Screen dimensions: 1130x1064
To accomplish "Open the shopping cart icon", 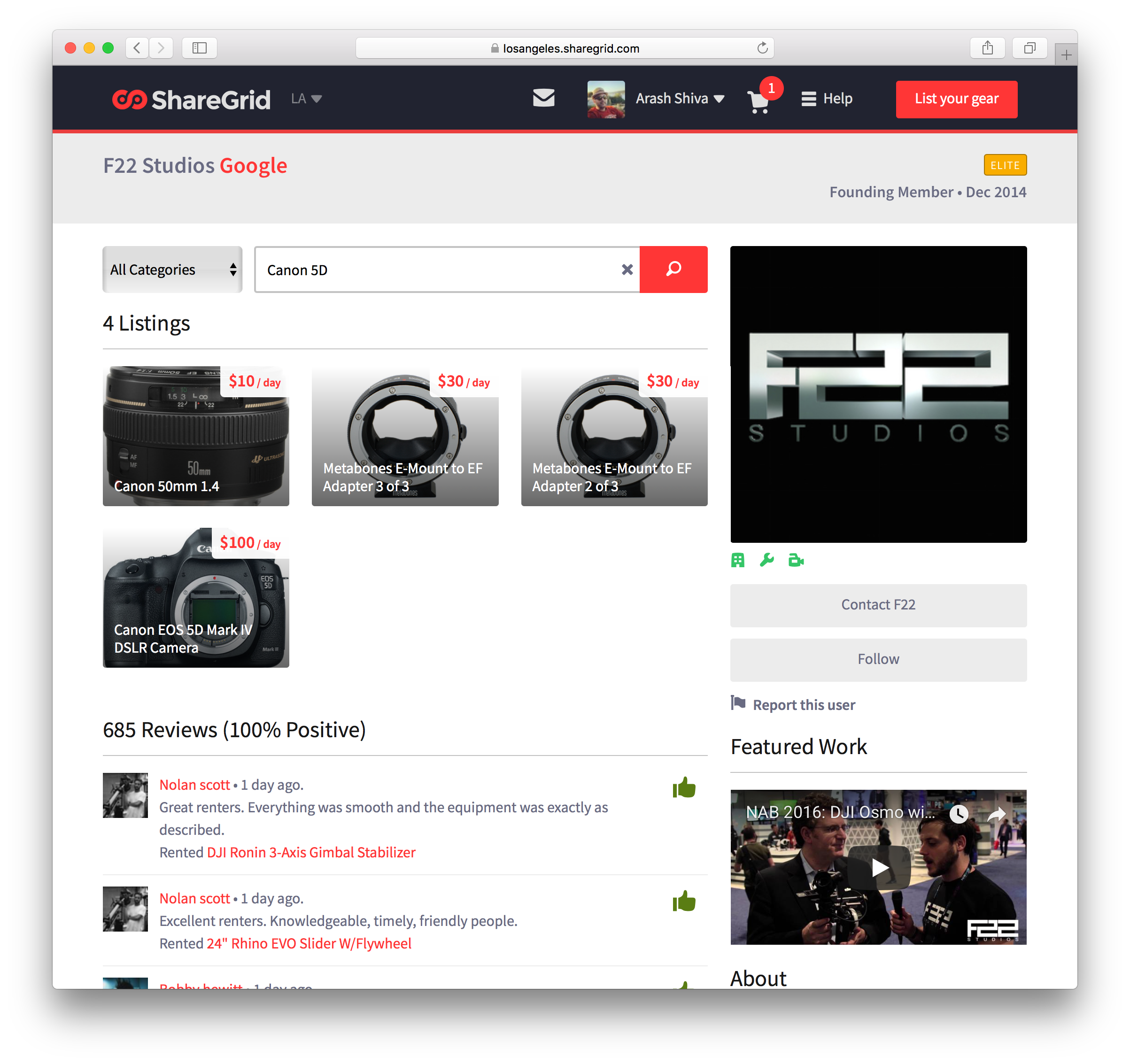I will click(759, 102).
